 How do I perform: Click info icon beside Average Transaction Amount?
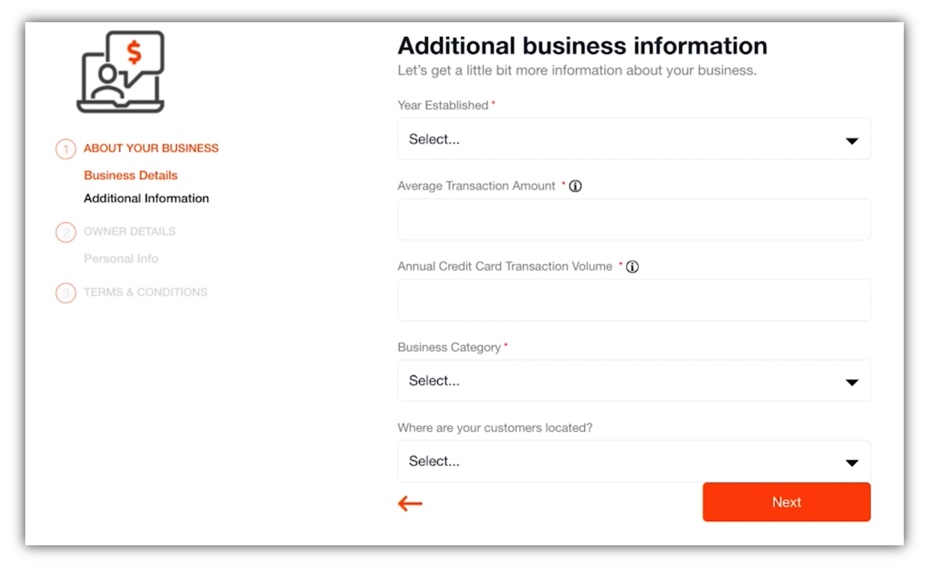(x=575, y=186)
